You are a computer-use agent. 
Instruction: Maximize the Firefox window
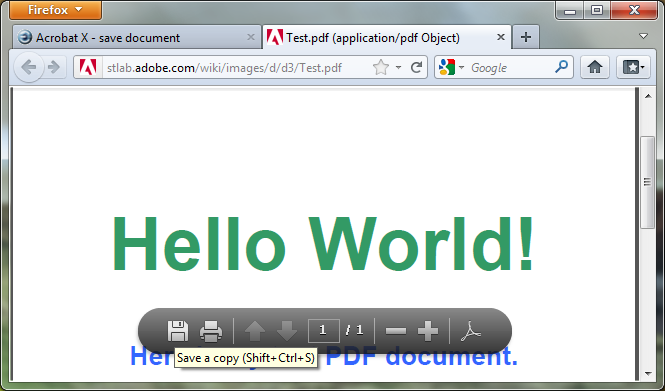pyautogui.click(x=597, y=10)
